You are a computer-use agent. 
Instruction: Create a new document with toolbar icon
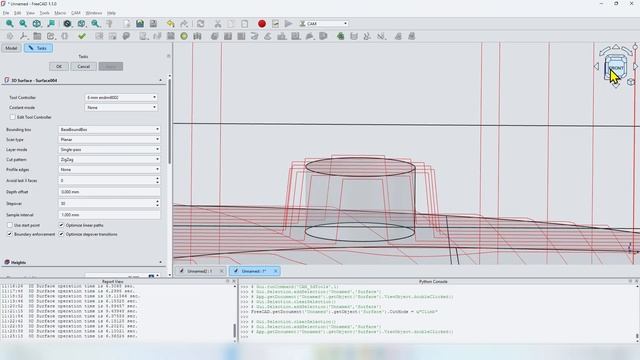[127, 24]
